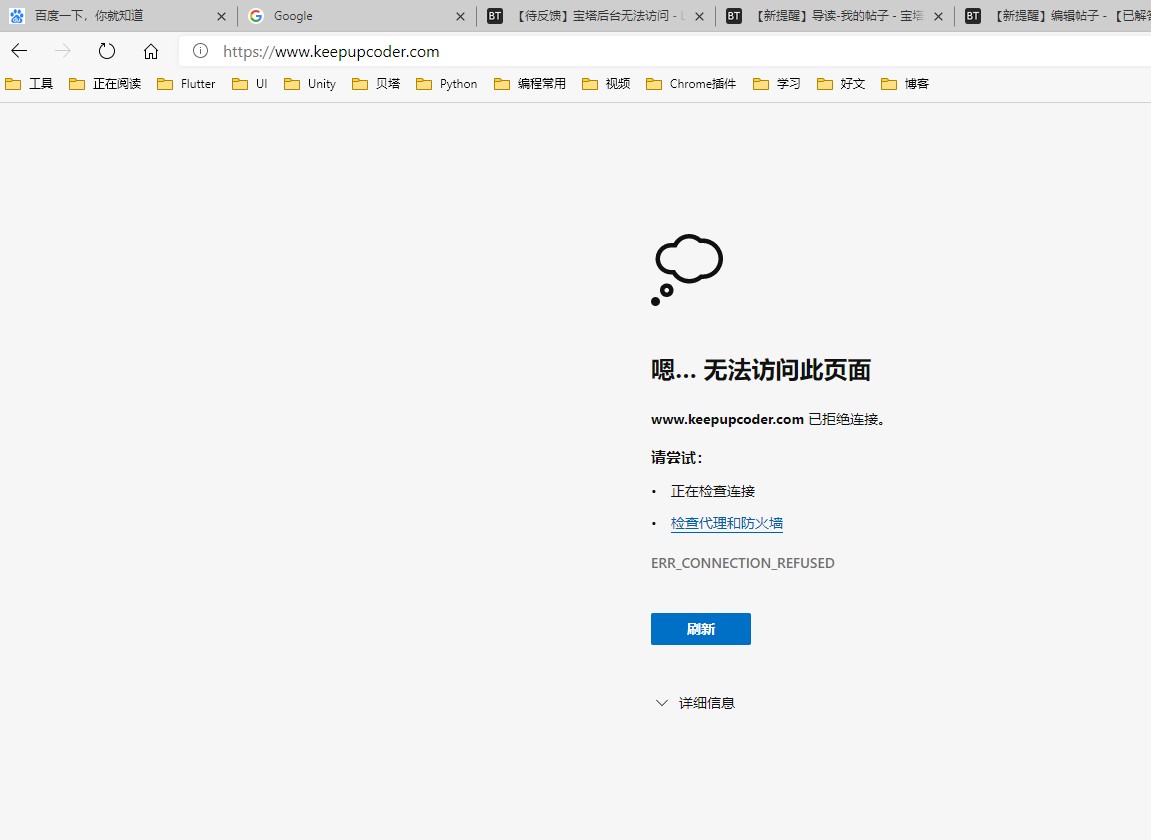Click the 检查代理和防火墙 link

point(726,523)
